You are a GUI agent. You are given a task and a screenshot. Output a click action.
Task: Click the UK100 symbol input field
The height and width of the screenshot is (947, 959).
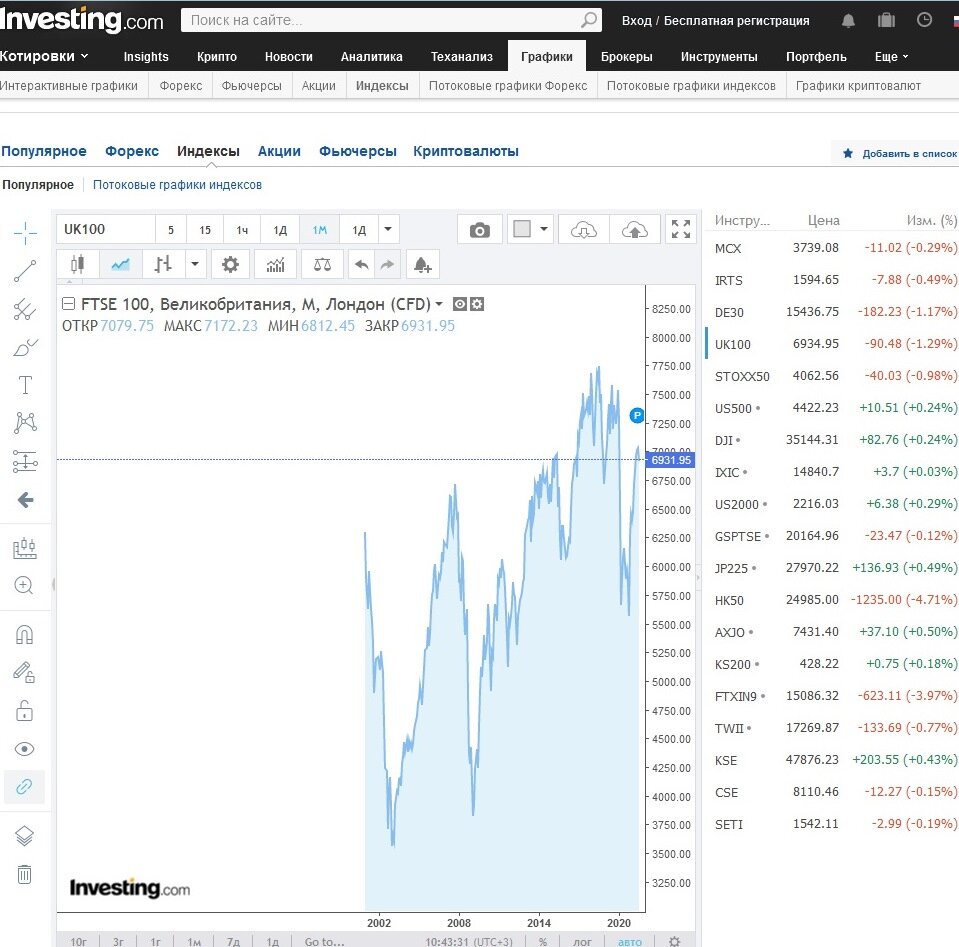point(105,229)
